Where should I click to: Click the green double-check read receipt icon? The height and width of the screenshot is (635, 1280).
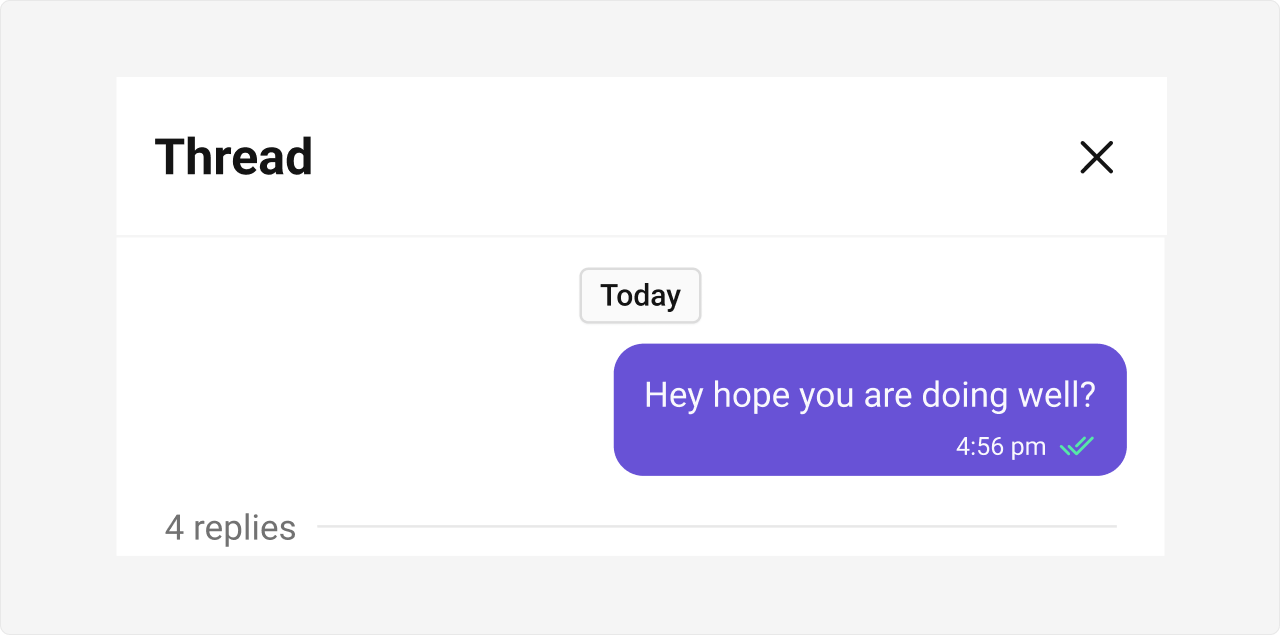coord(1077,446)
